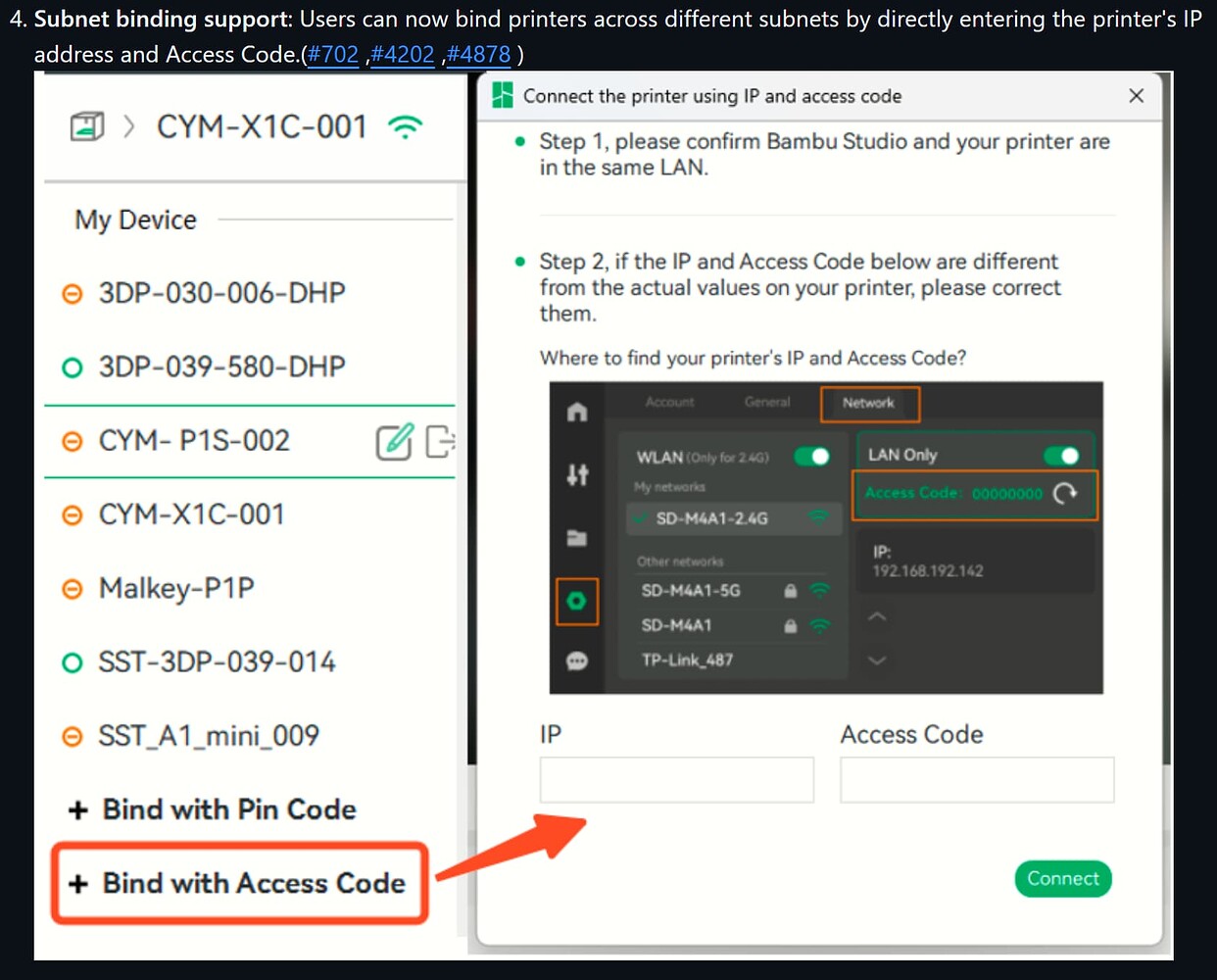
Task: Select CYM-X1C-001 in the device list
Action: tap(191, 514)
